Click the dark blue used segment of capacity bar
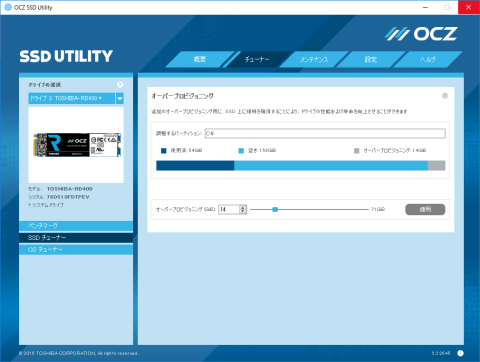The image size is (480, 362). [195, 166]
